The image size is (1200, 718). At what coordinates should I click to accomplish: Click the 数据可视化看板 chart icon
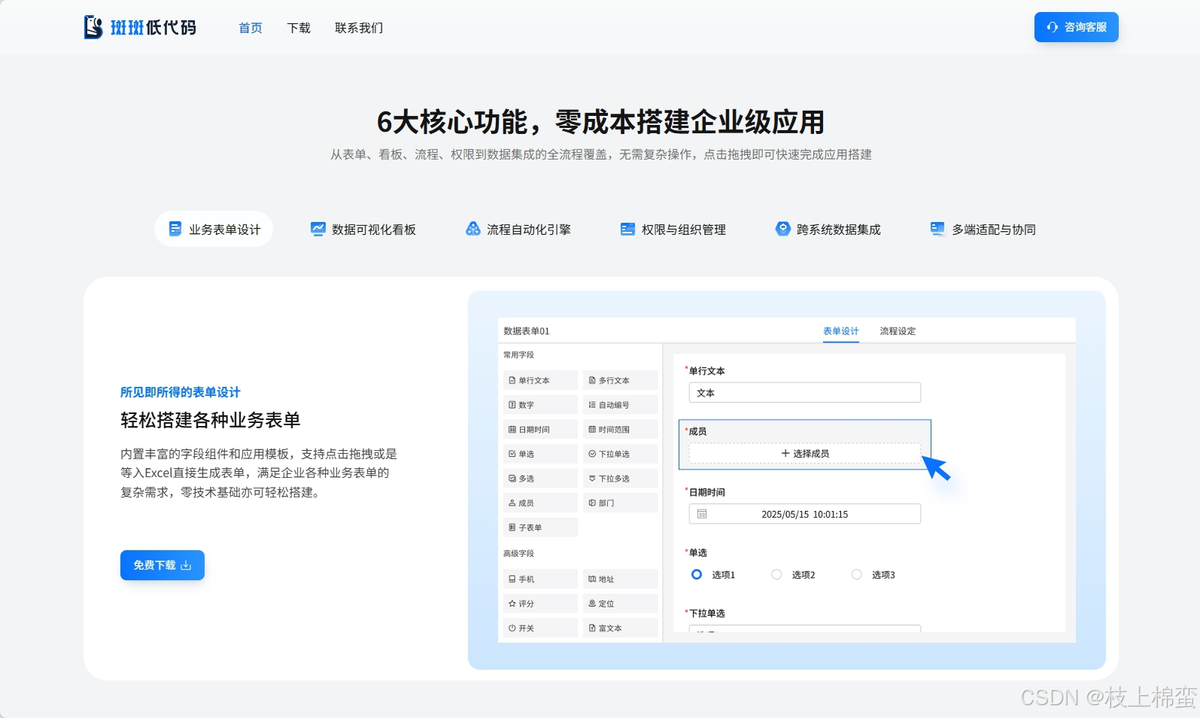[318, 229]
